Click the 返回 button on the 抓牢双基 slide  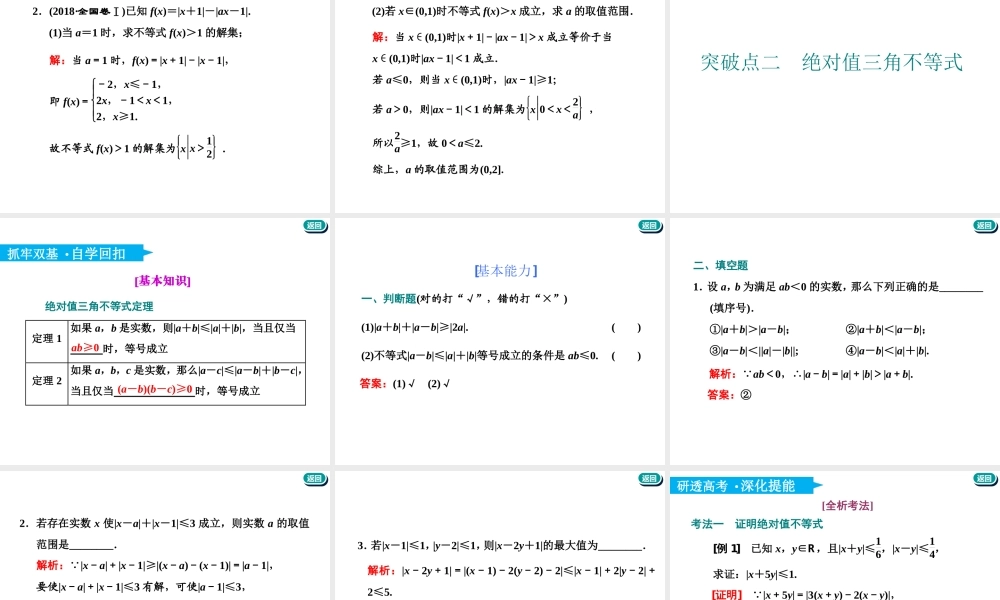315,226
